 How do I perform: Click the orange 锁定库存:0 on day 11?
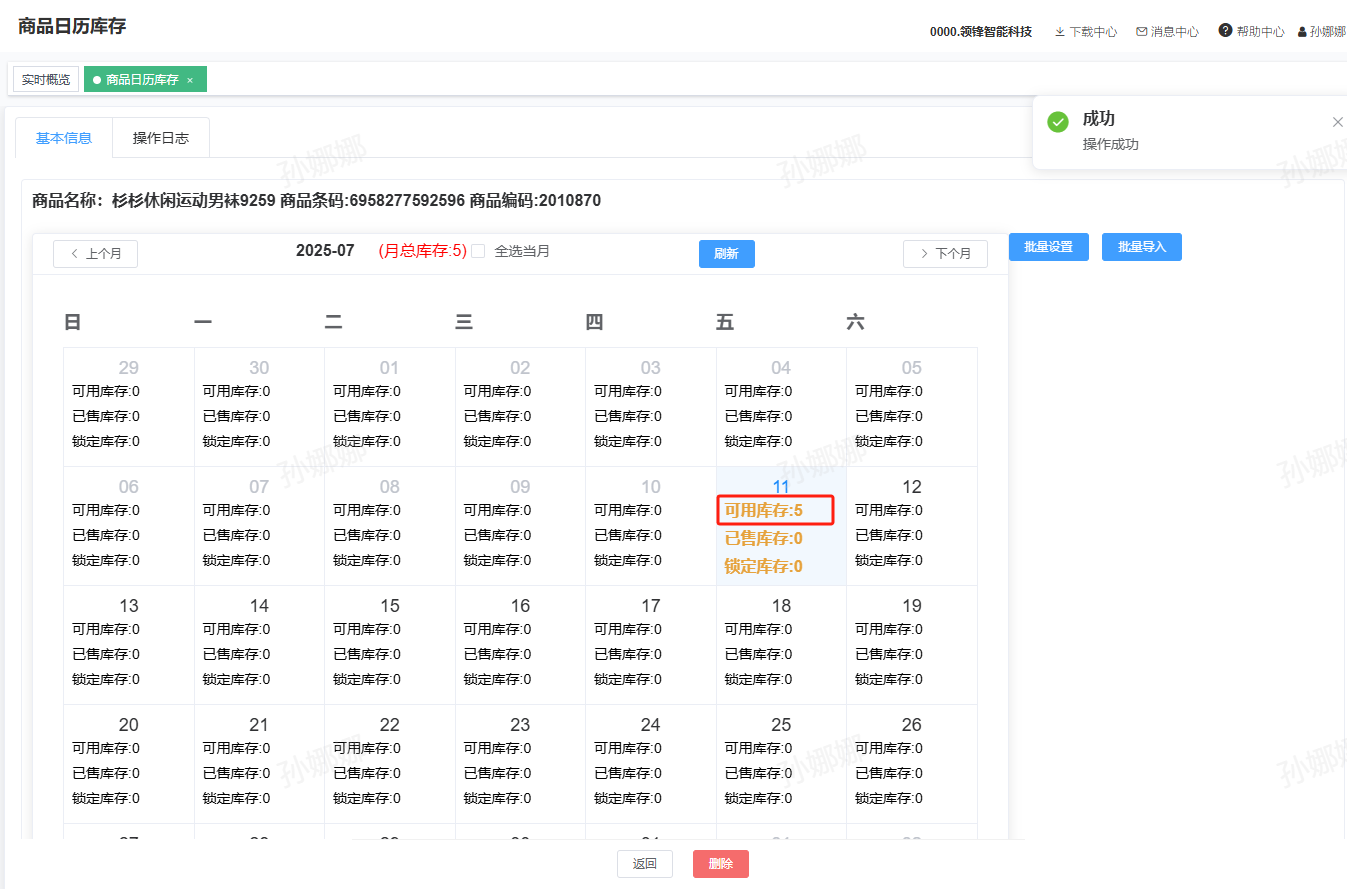coord(764,566)
